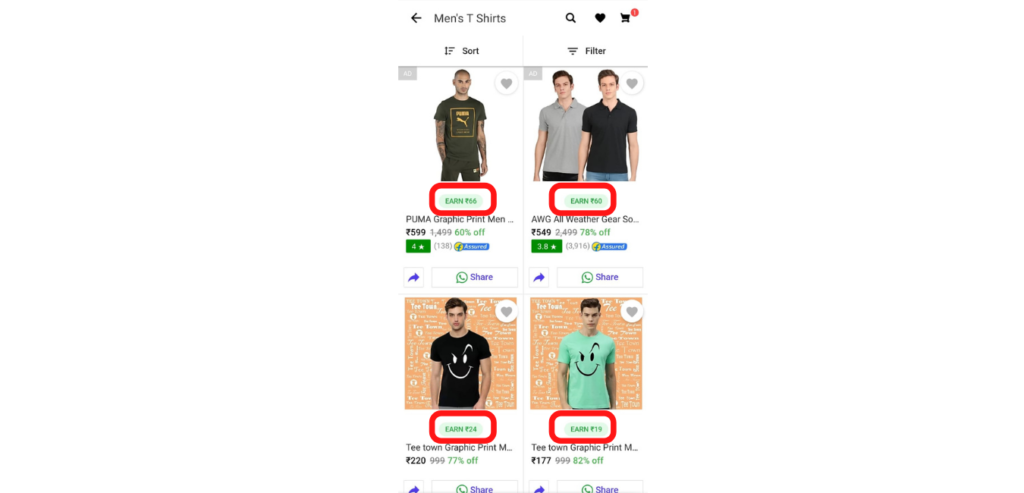This screenshot has height=493, width=1024.
Task: Tap the EARN ₹66 badge
Action: [x=461, y=201]
